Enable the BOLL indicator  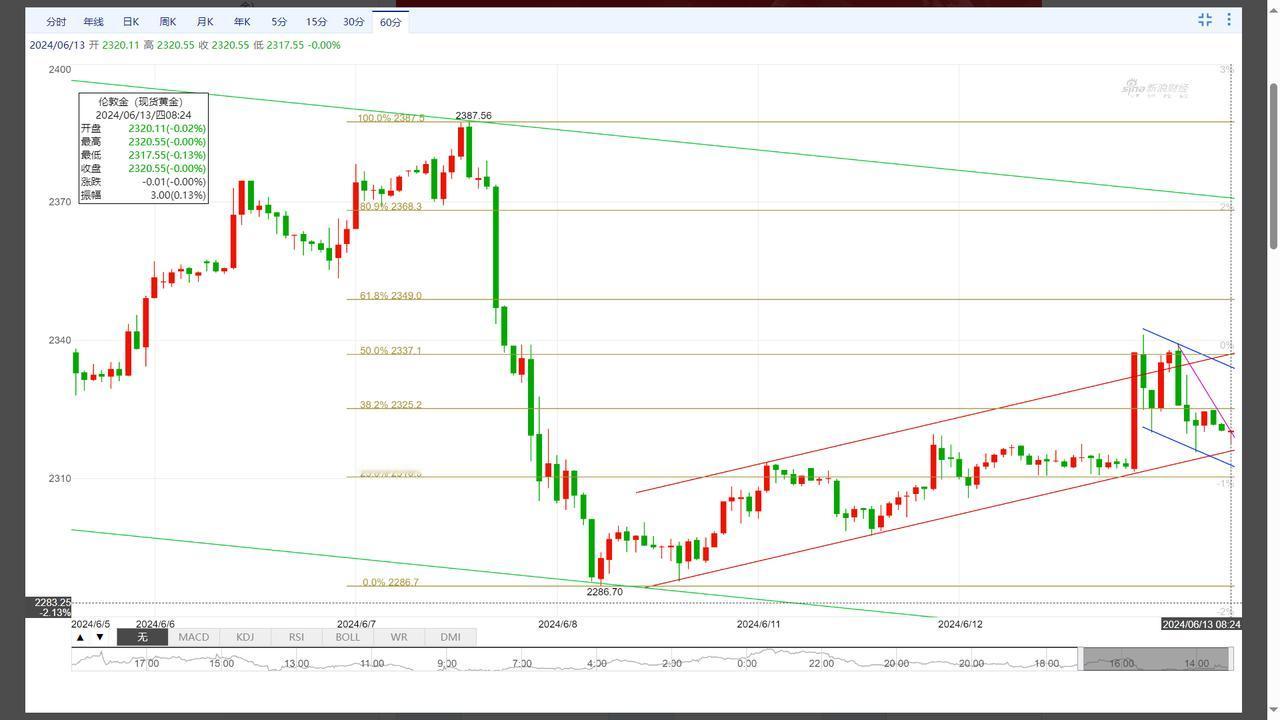[347, 637]
